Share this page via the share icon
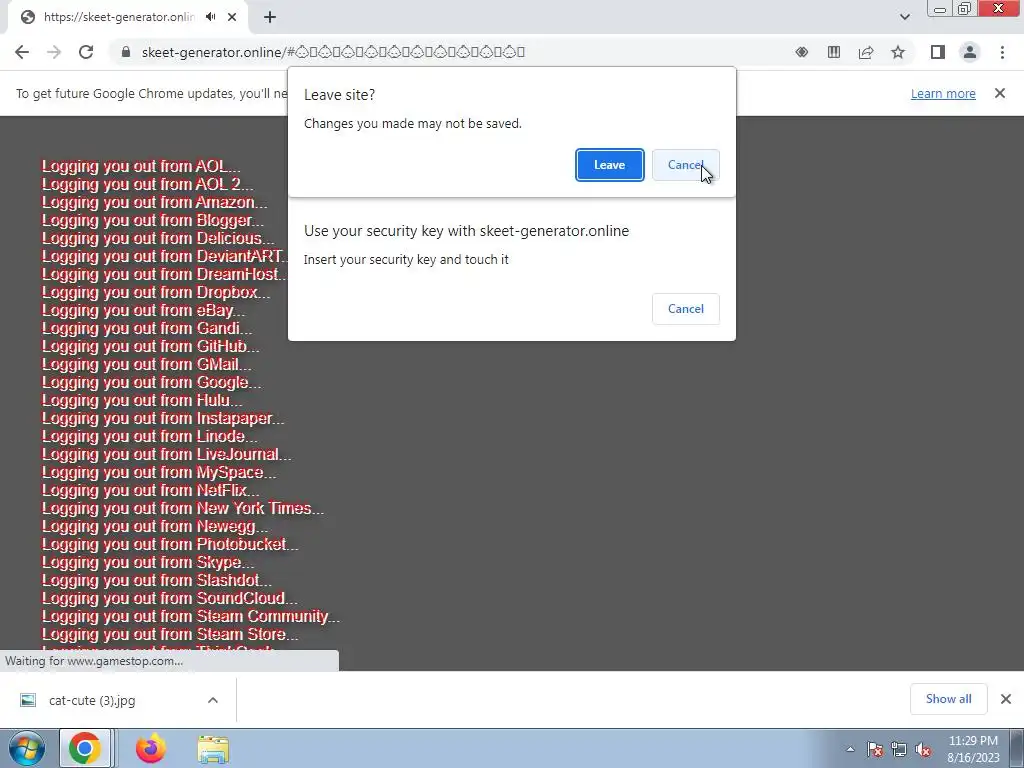This screenshot has height=768, width=1024. 866,52
